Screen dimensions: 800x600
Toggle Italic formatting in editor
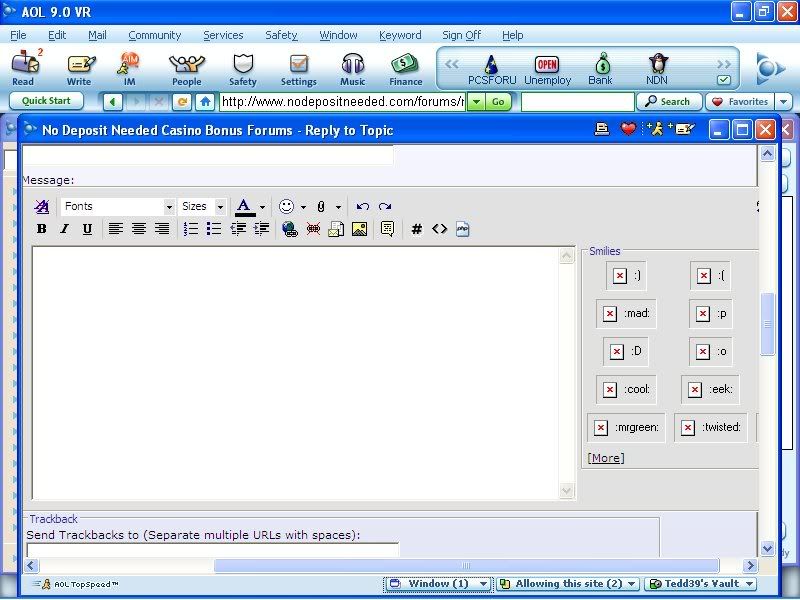[64, 229]
